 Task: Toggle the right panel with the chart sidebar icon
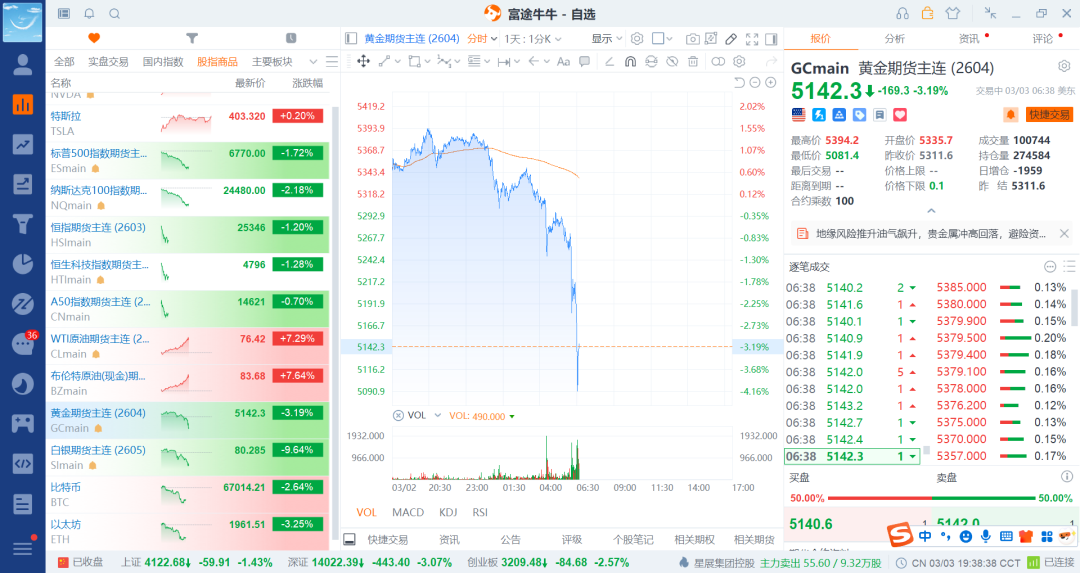pyautogui.click(x=771, y=39)
